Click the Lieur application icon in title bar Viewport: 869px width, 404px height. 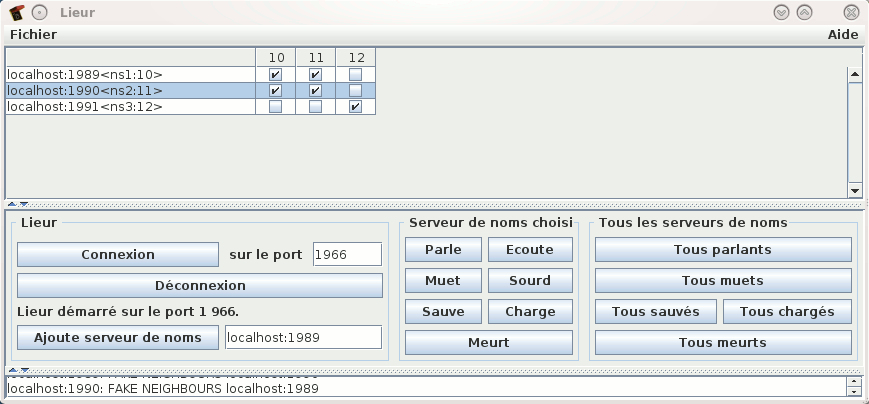(17, 12)
